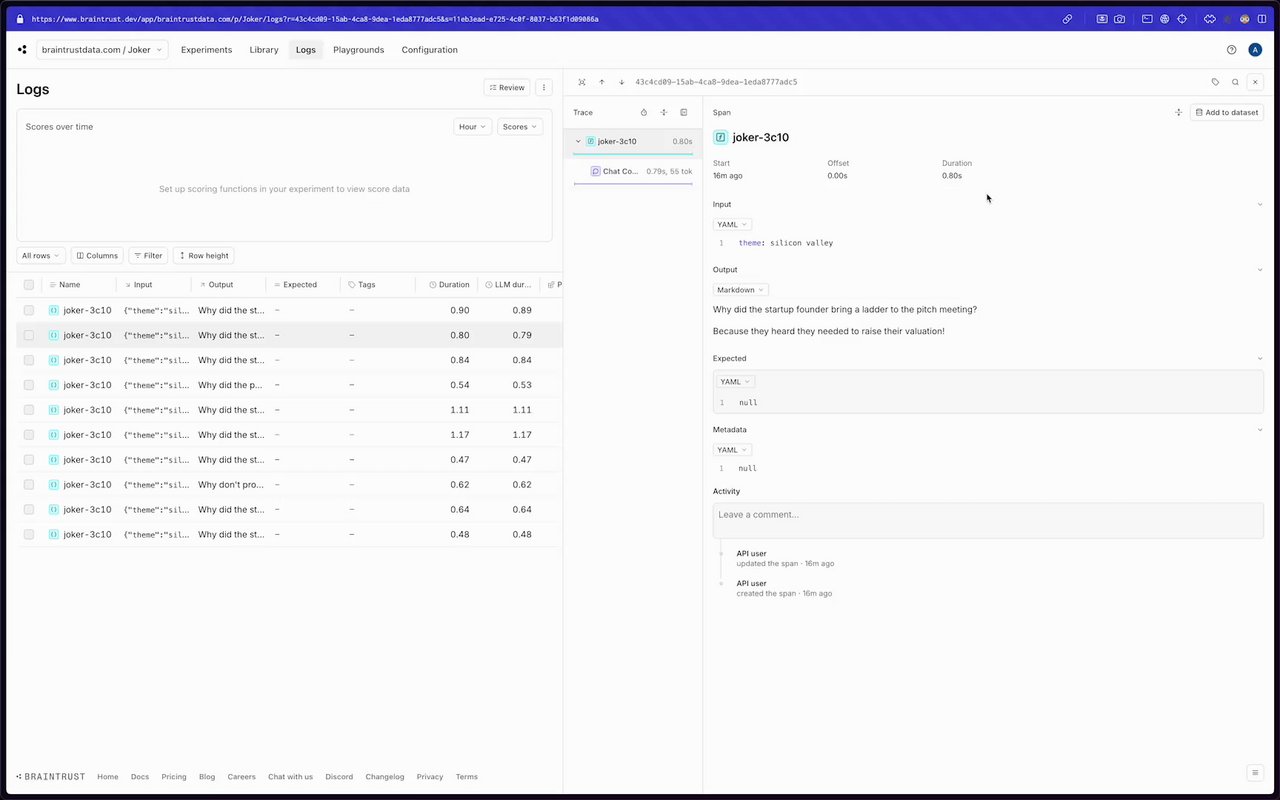
Task: Click the browser globe icon in the toolbar
Action: coord(1164,19)
